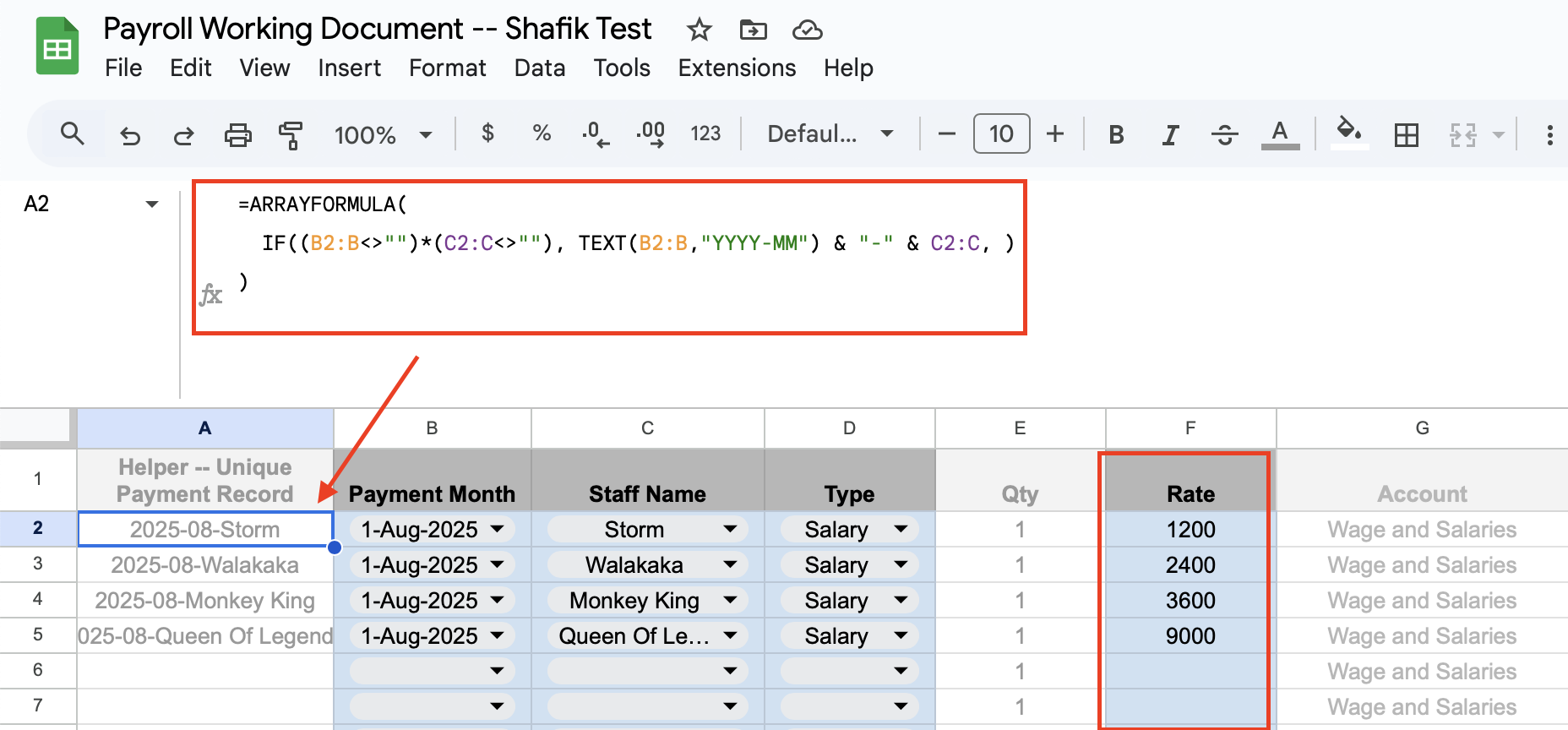Format as percent icon
This screenshot has width=1568, height=730.
pyautogui.click(x=542, y=133)
